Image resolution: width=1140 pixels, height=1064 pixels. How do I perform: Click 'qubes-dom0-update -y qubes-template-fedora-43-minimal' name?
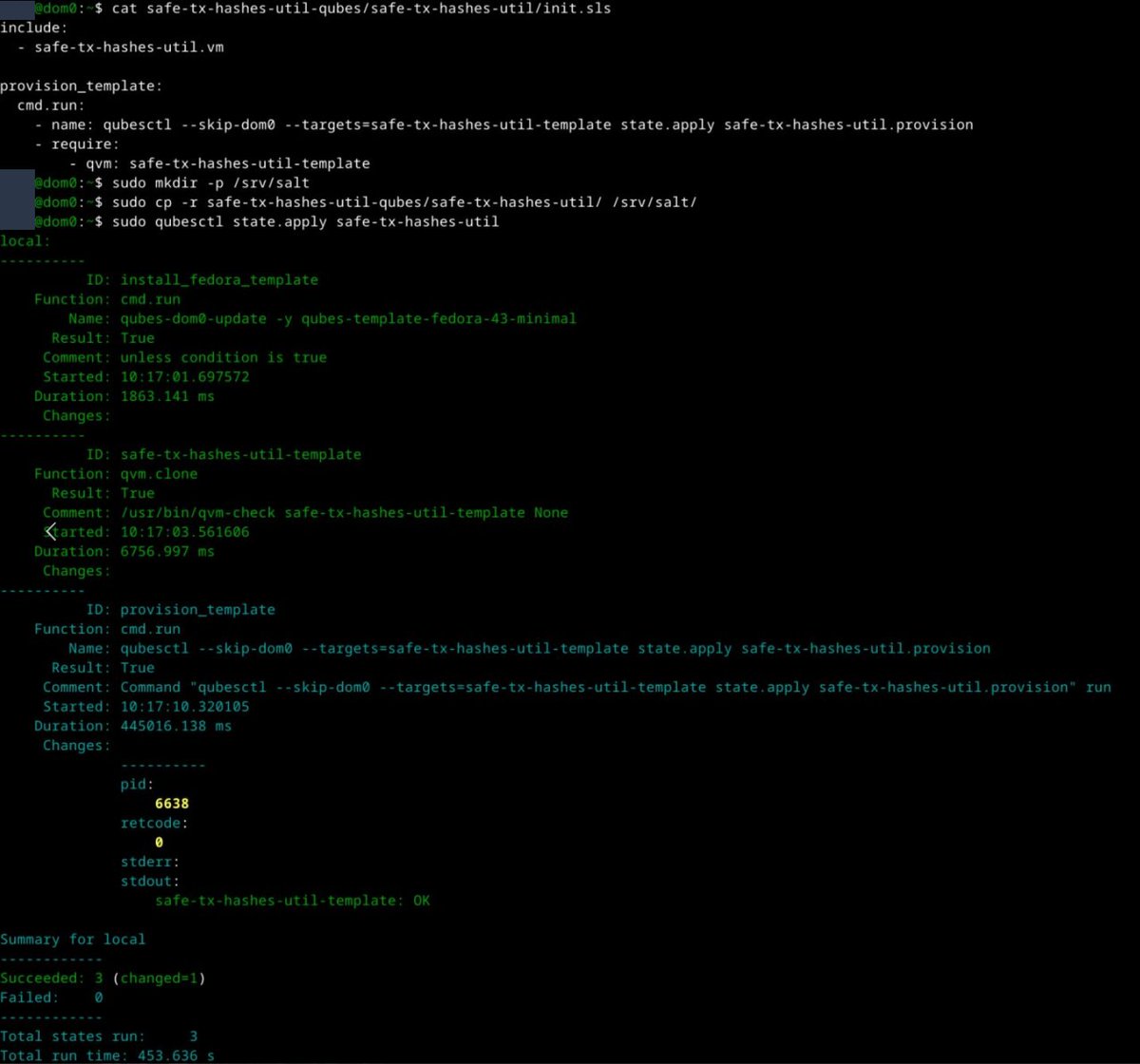tap(349, 318)
